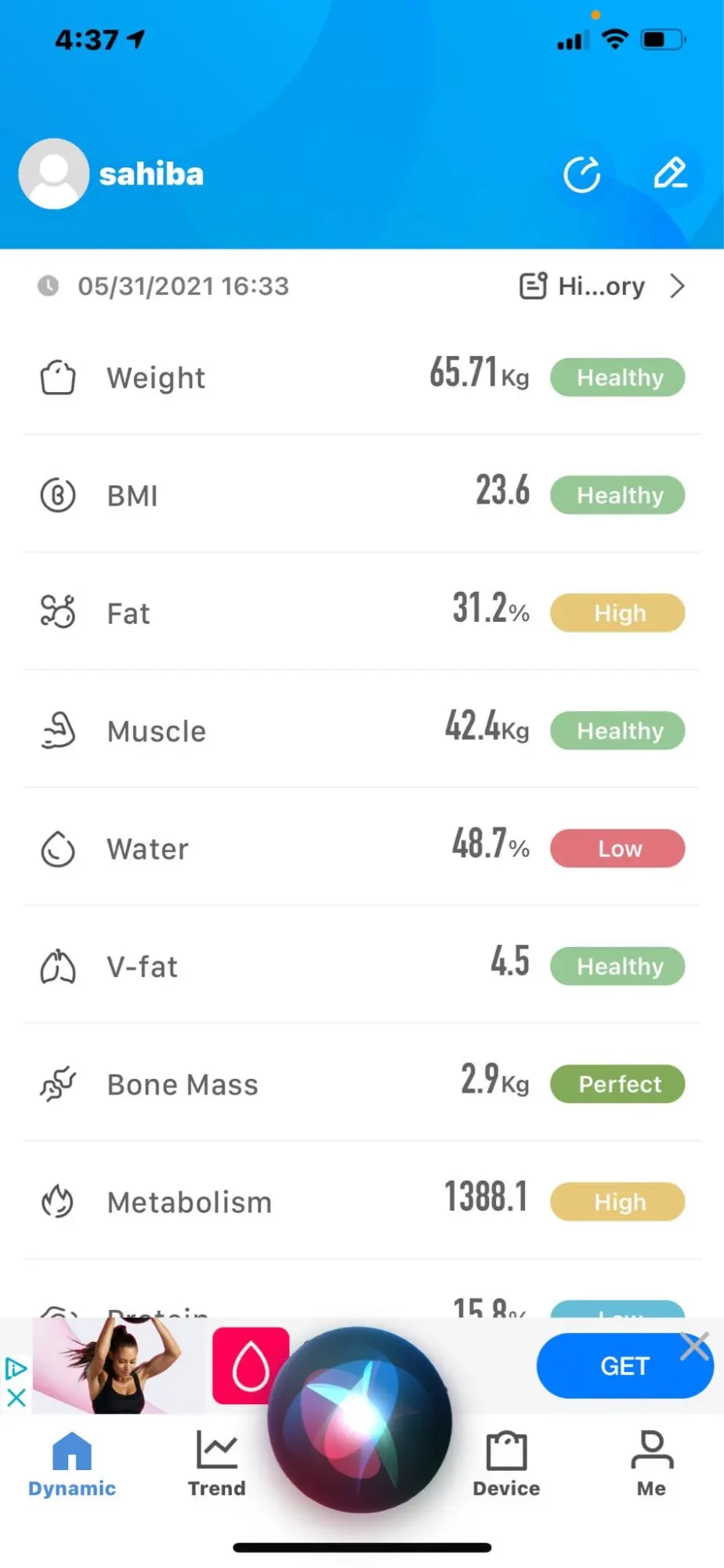
Task: Tap the Bone Mass icon
Action: tap(58, 1084)
